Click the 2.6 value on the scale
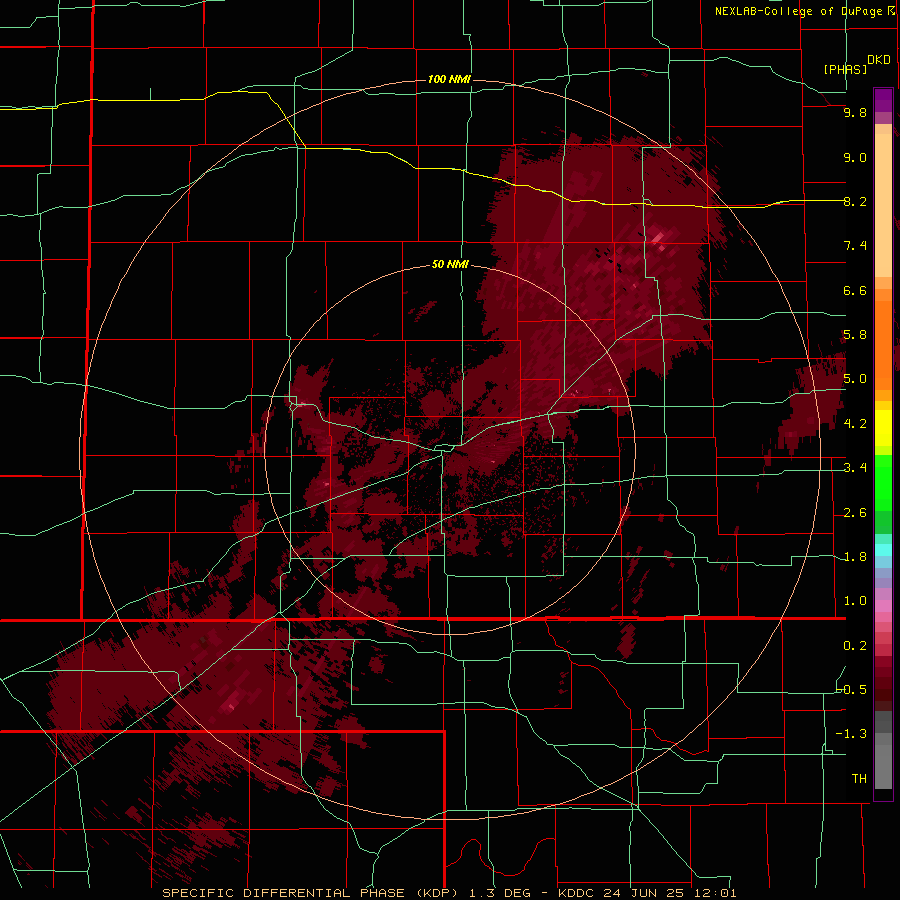Image resolution: width=900 pixels, height=900 pixels. click(x=855, y=513)
